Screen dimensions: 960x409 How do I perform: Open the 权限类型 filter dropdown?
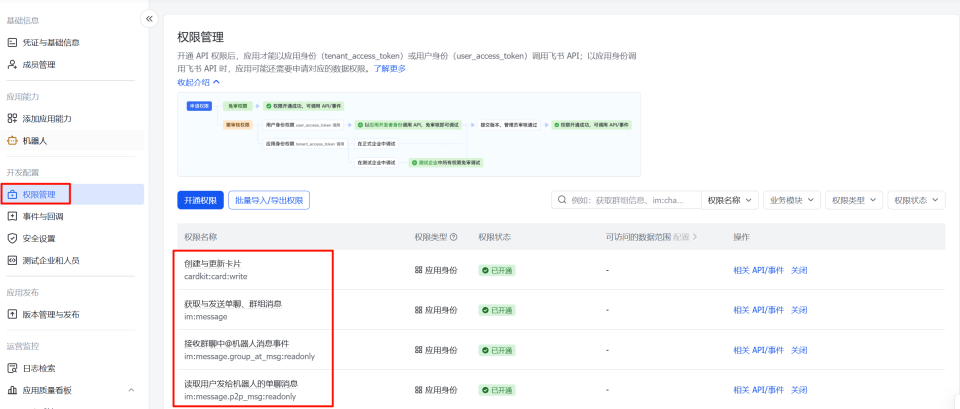[854, 200]
